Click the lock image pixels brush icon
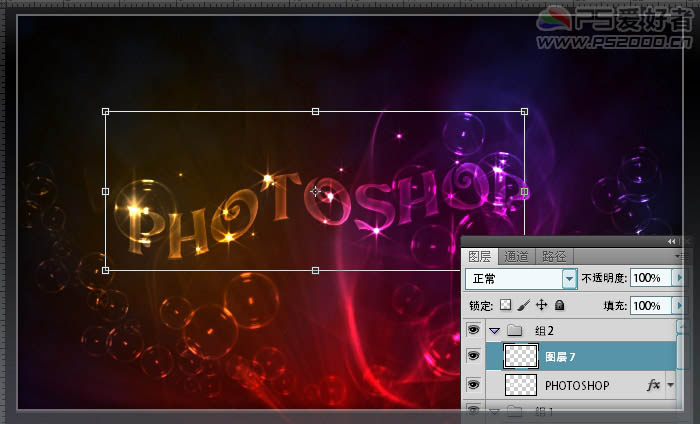 [x=524, y=305]
